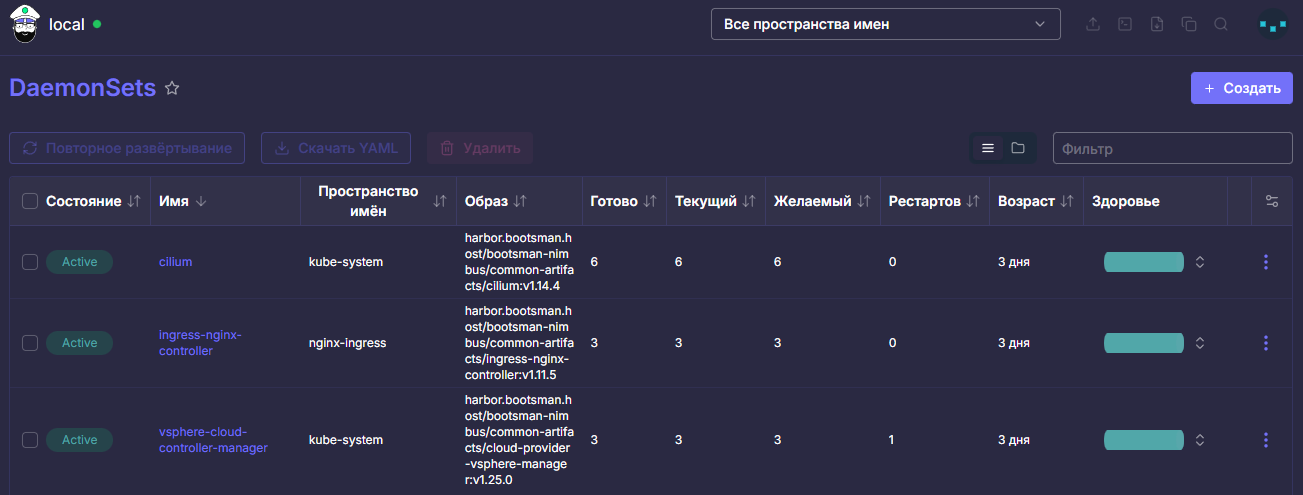
Task: Mark DaemonSets as favorite with the star
Action: coord(172,88)
